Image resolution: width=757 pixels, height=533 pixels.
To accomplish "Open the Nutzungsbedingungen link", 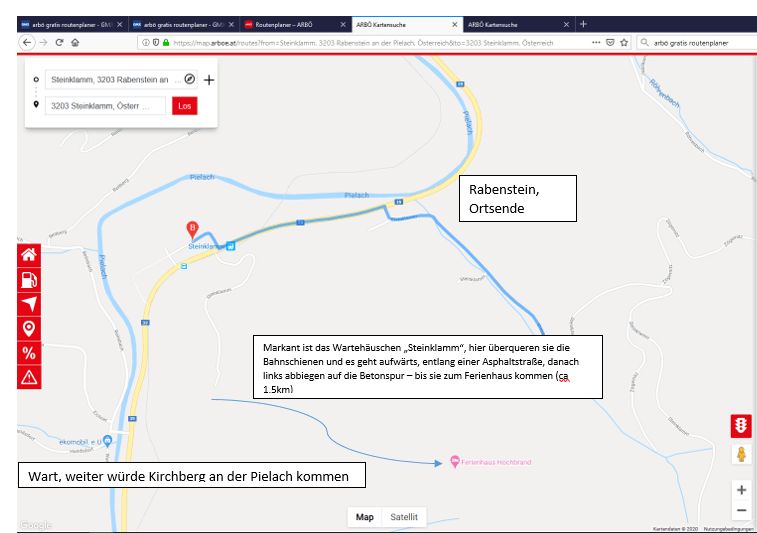I will click(x=725, y=528).
